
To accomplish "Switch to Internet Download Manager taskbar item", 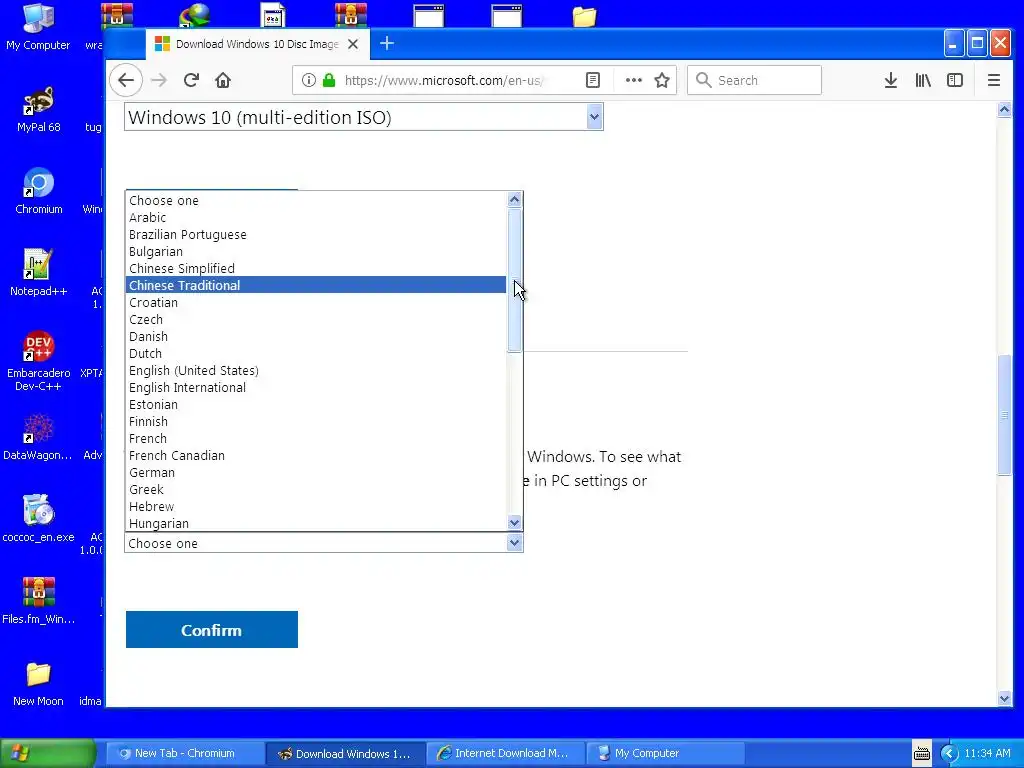I will pyautogui.click(x=505, y=753).
